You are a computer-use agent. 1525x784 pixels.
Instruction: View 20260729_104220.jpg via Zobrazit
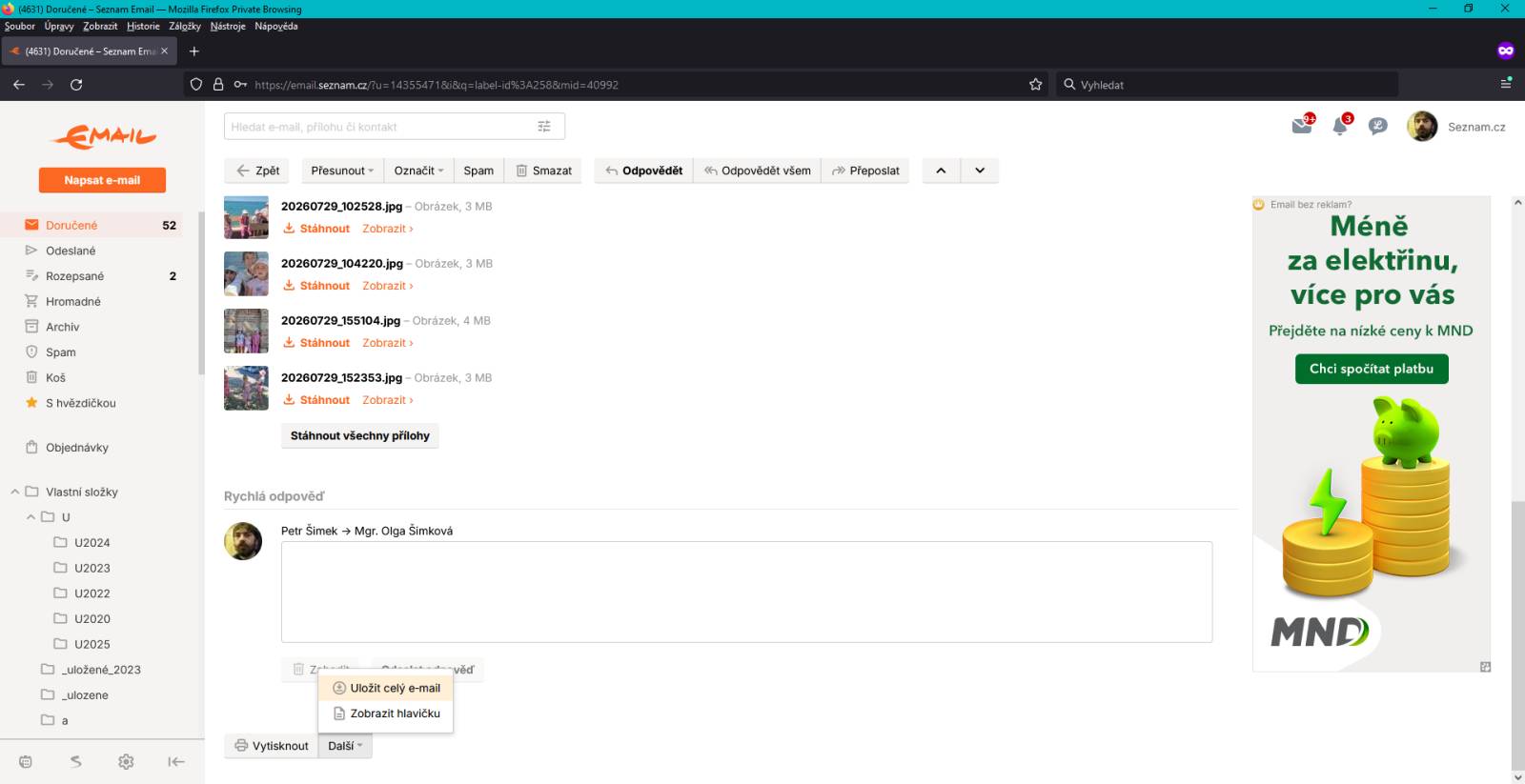coord(387,286)
